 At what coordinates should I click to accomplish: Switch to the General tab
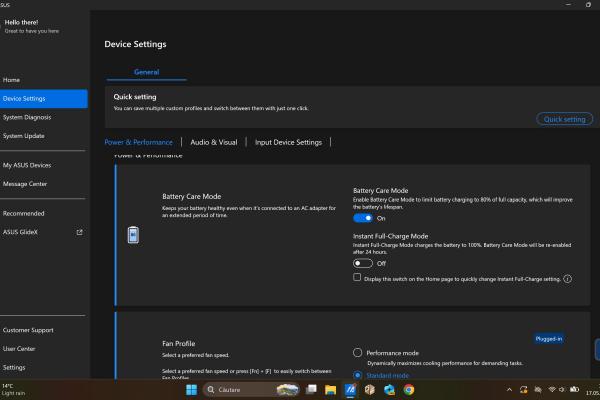click(x=147, y=72)
